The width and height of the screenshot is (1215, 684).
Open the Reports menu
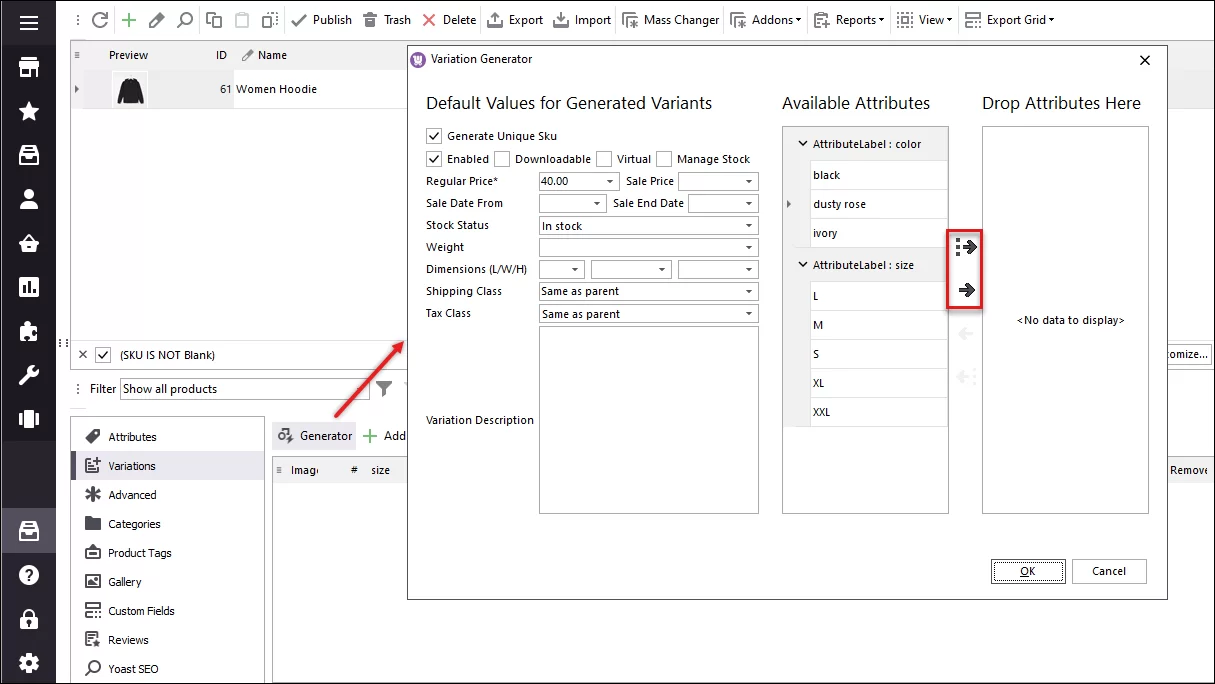pyautogui.click(x=848, y=19)
